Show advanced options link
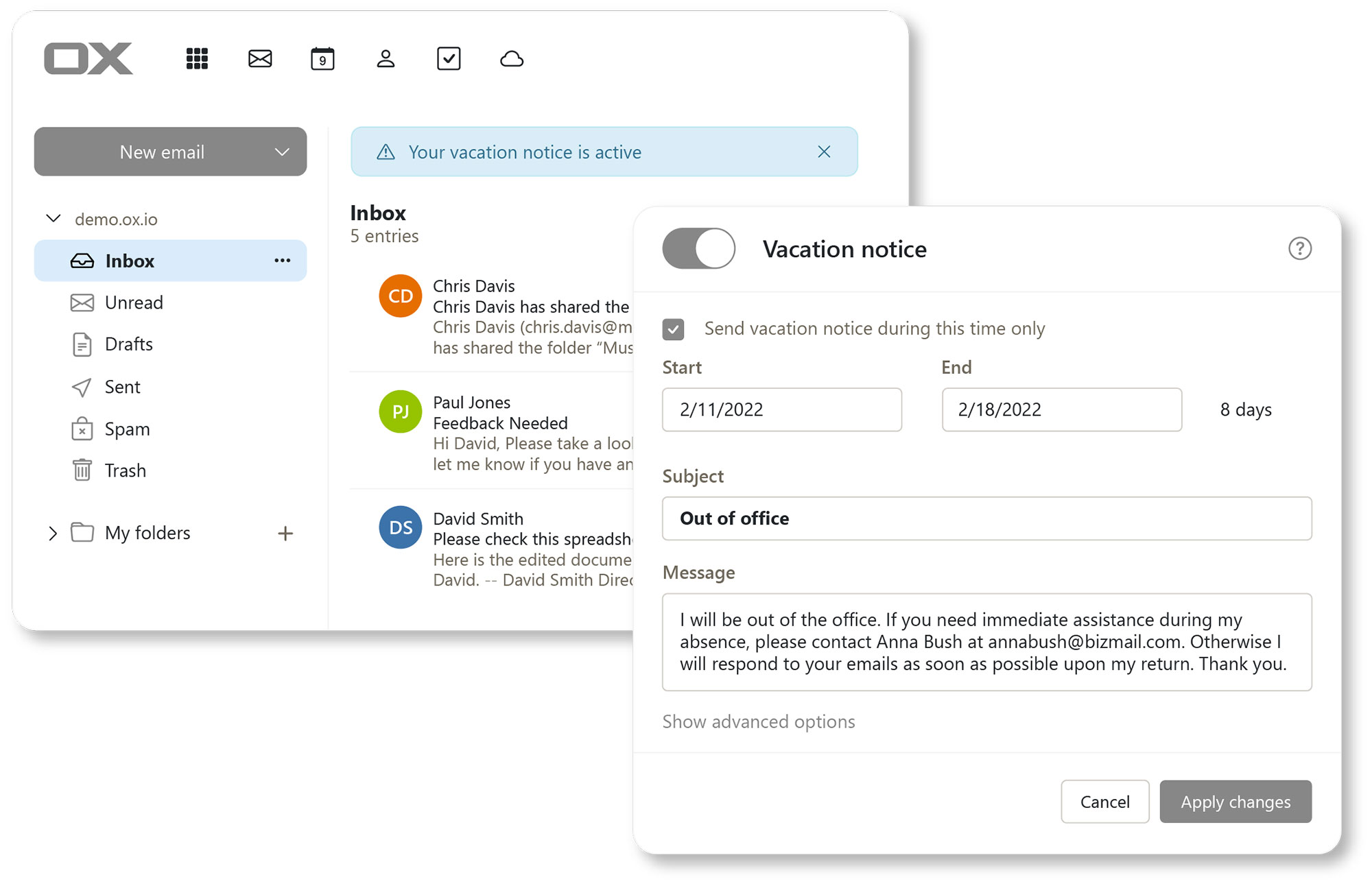The image size is (1372, 884). click(759, 721)
